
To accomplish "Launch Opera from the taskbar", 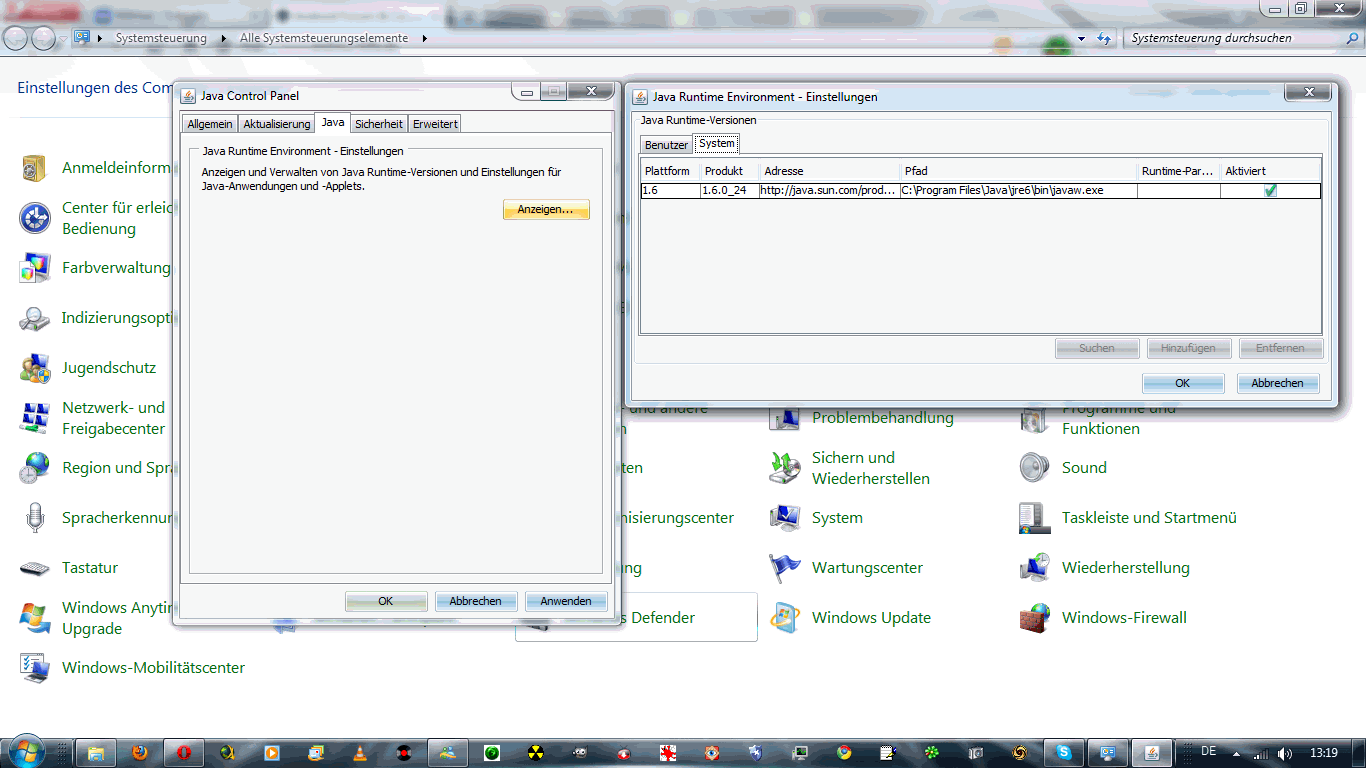I will [x=184, y=752].
